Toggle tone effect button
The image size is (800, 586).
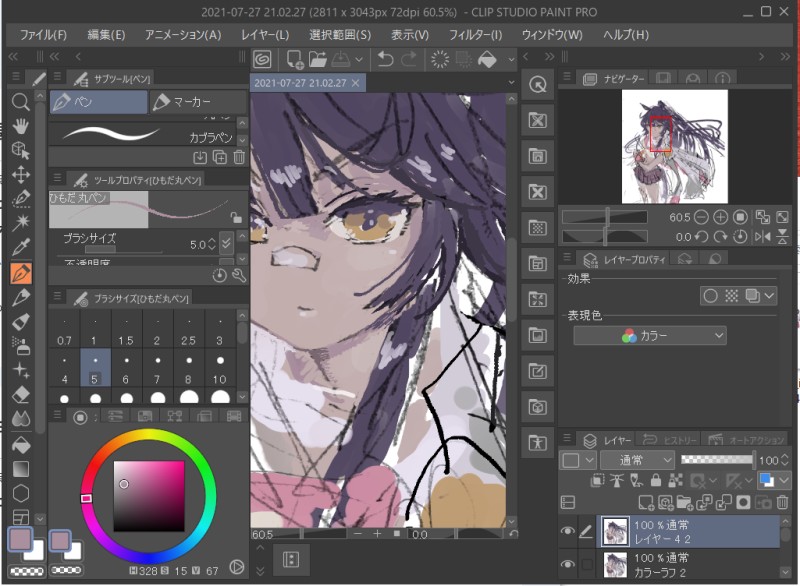tap(732, 296)
